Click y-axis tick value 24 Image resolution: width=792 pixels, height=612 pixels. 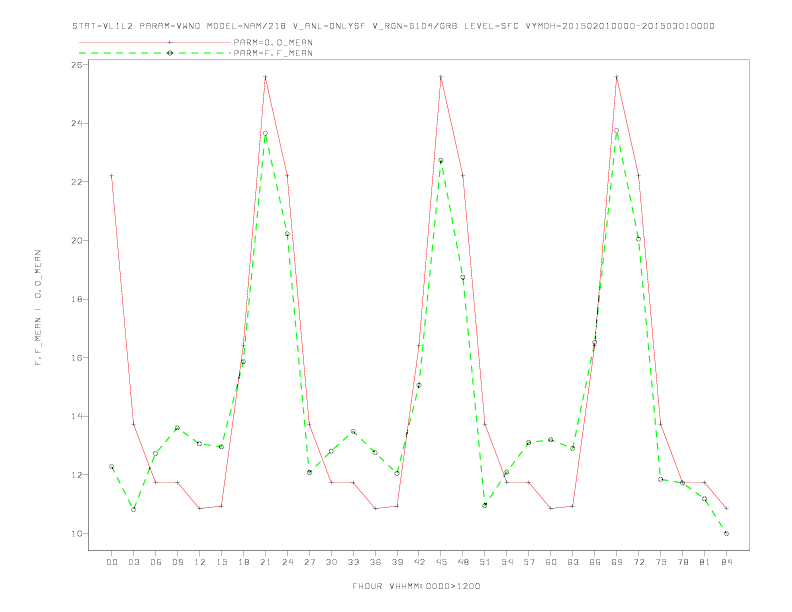point(76,123)
